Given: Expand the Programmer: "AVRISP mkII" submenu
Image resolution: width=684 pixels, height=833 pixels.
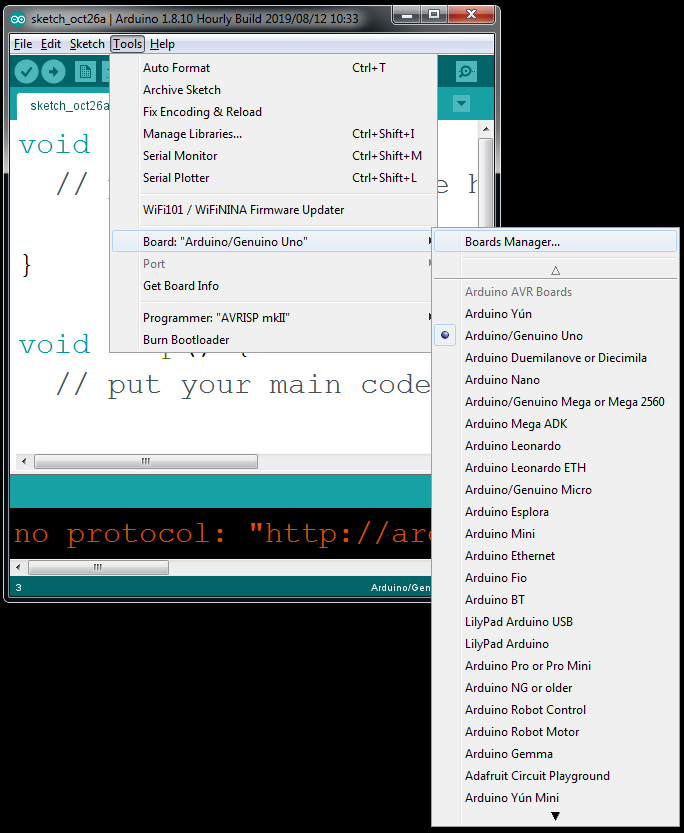Looking at the screenshot, I should click(x=273, y=318).
